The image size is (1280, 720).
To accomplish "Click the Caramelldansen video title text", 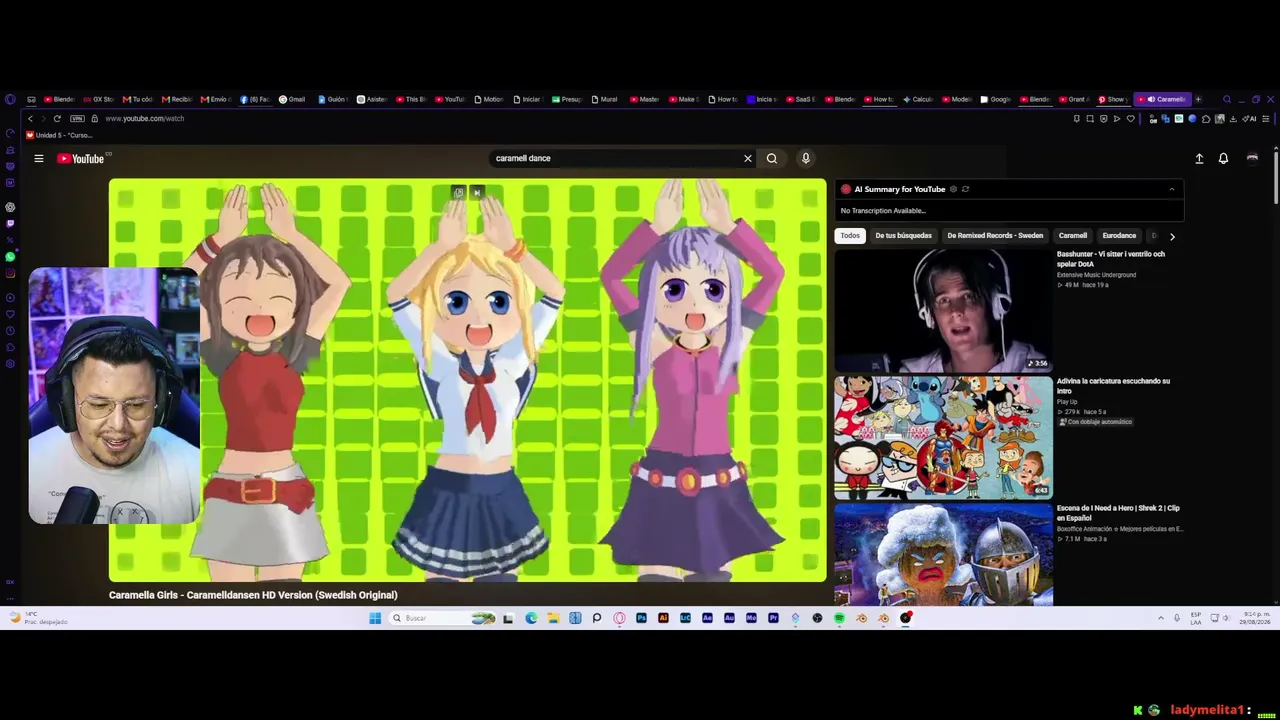I will pyautogui.click(x=253, y=595).
